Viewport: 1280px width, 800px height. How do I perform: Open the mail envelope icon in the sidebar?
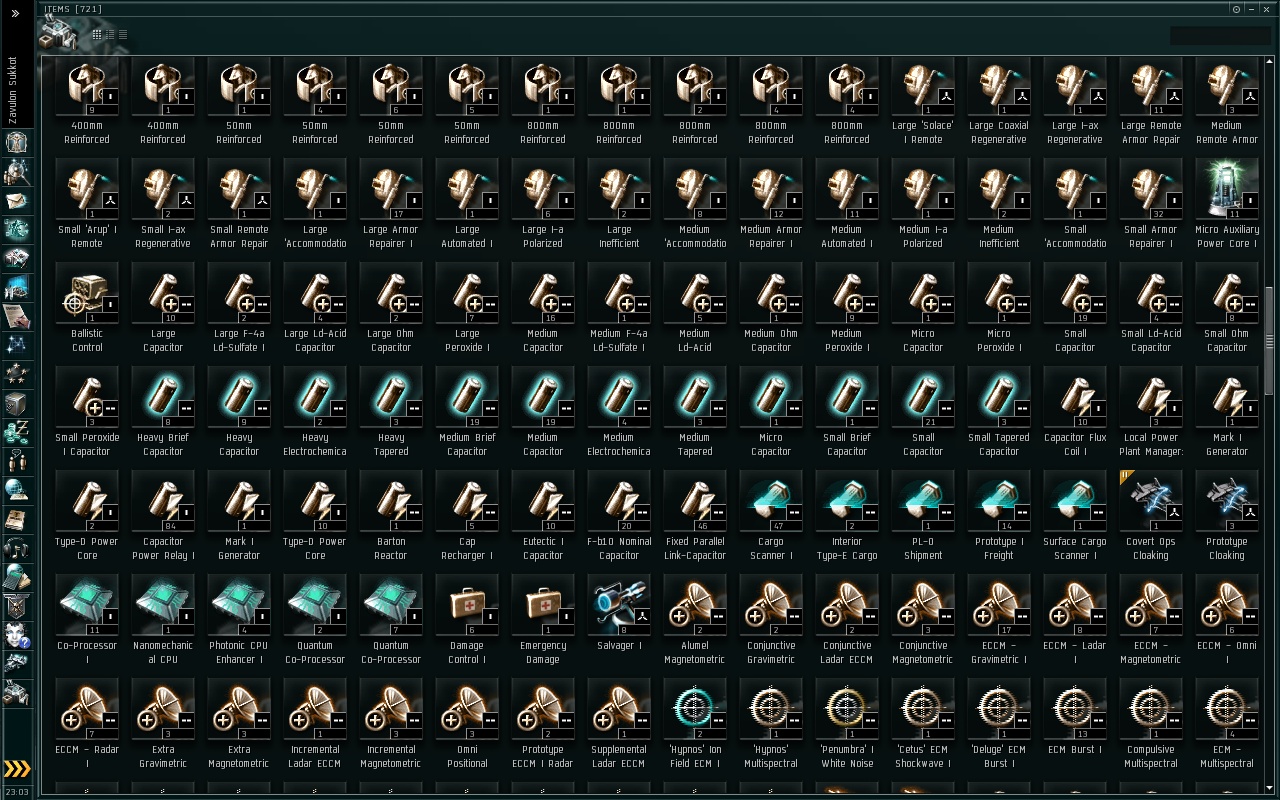[x=16, y=201]
